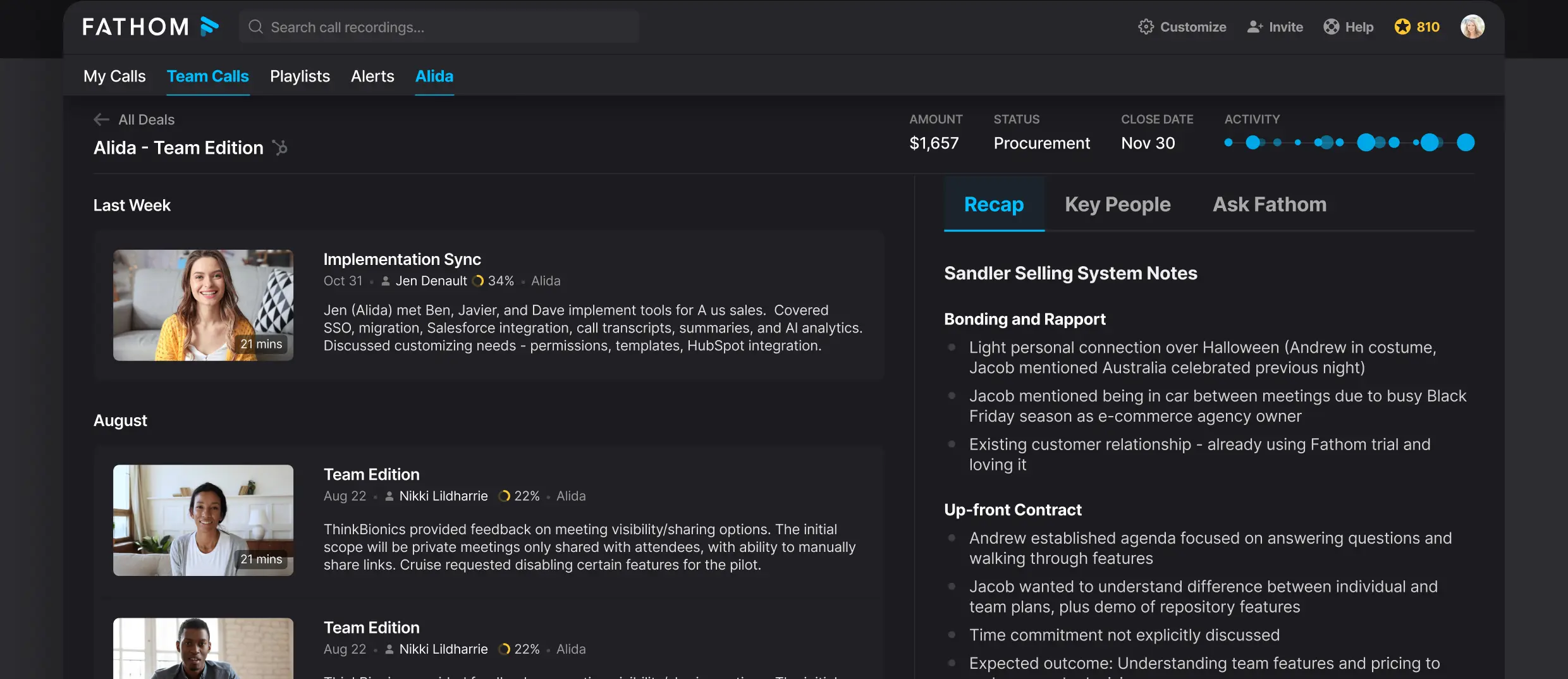1568x679 pixels.
Task: Open the Ask Fathom tab
Action: pos(1270,204)
